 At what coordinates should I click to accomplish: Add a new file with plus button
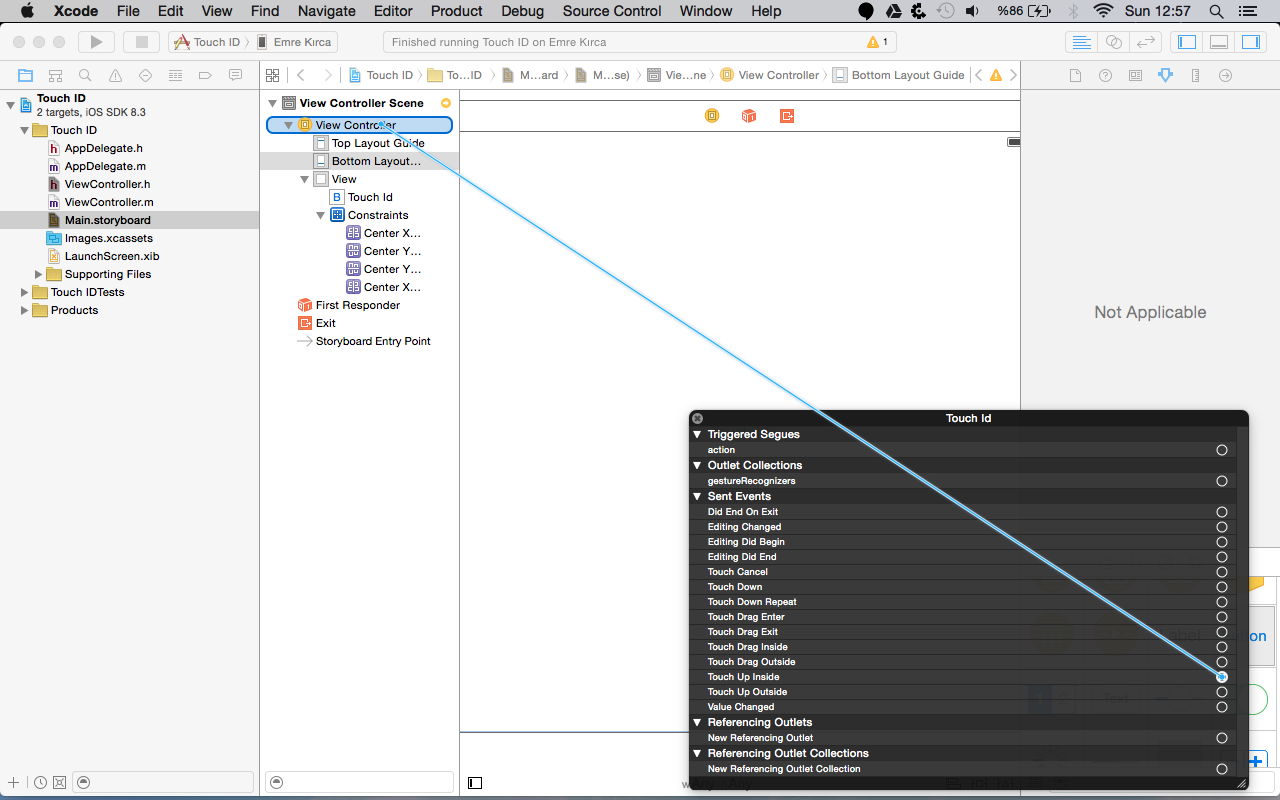point(13,782)
